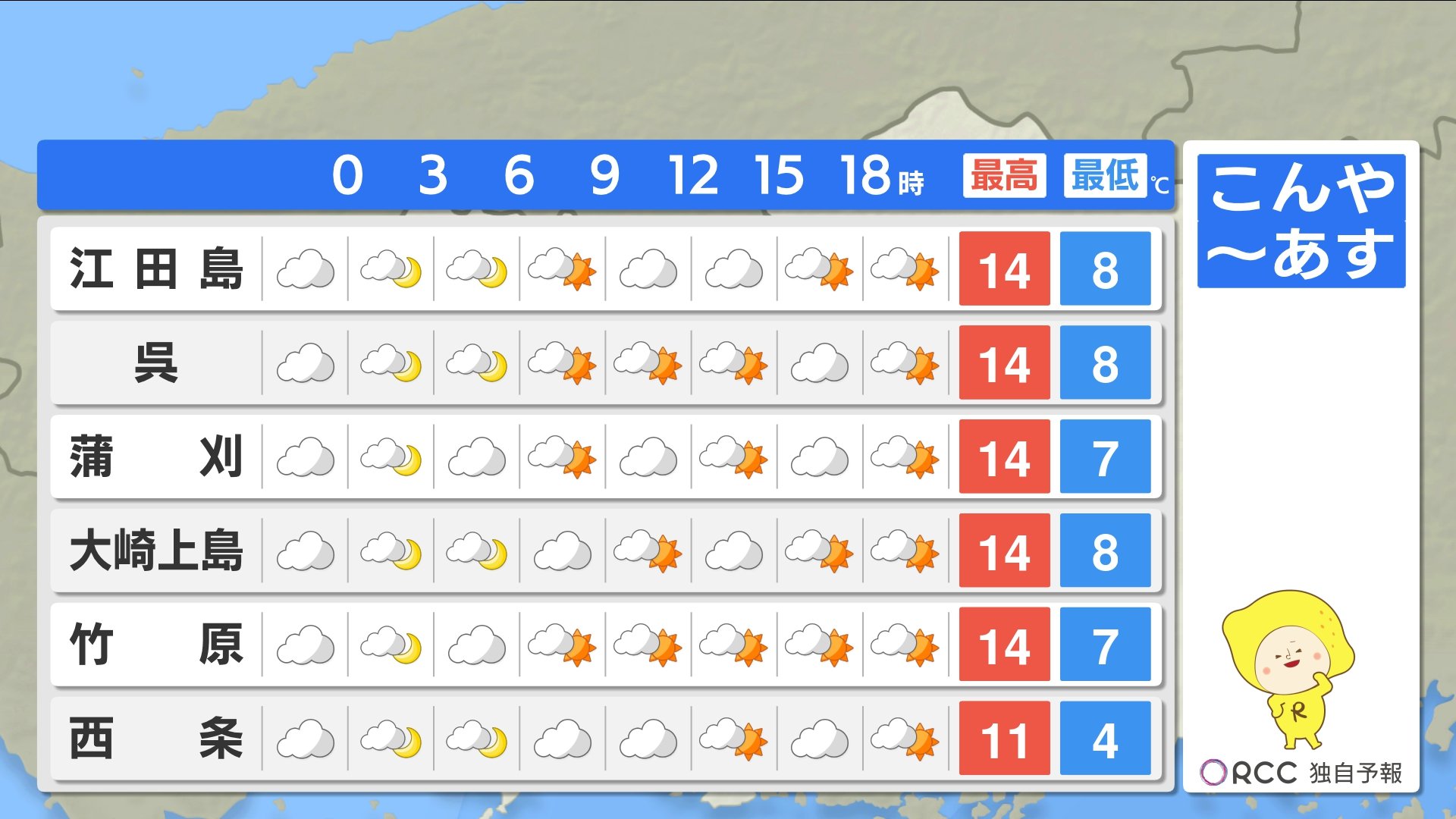The width and height of the screenshot is (1456, 819).
Task: Click 蒲刈 low temperature 7 box
Action: point(1105,457)
